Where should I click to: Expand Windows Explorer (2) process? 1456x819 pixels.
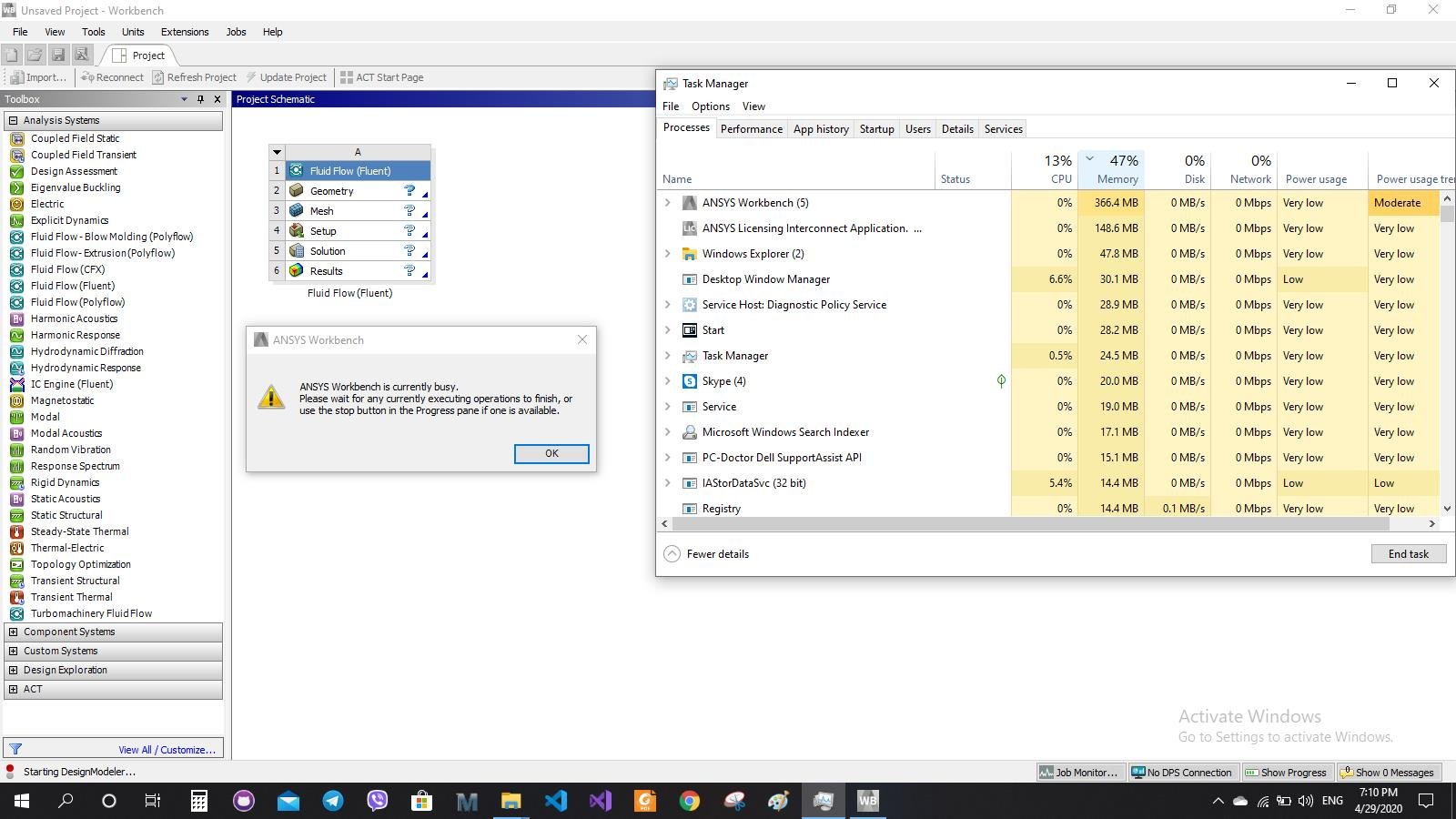pyautogui.click(x=667, y=254)
